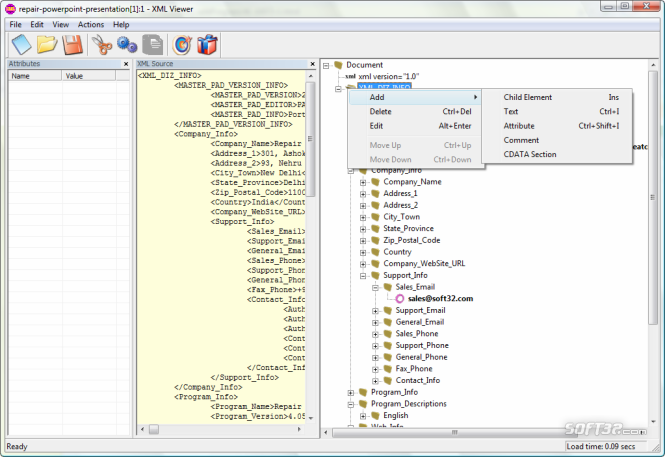Expand the City_Town node
This screenshot has height=457, width=665.
tap(363, 217)
